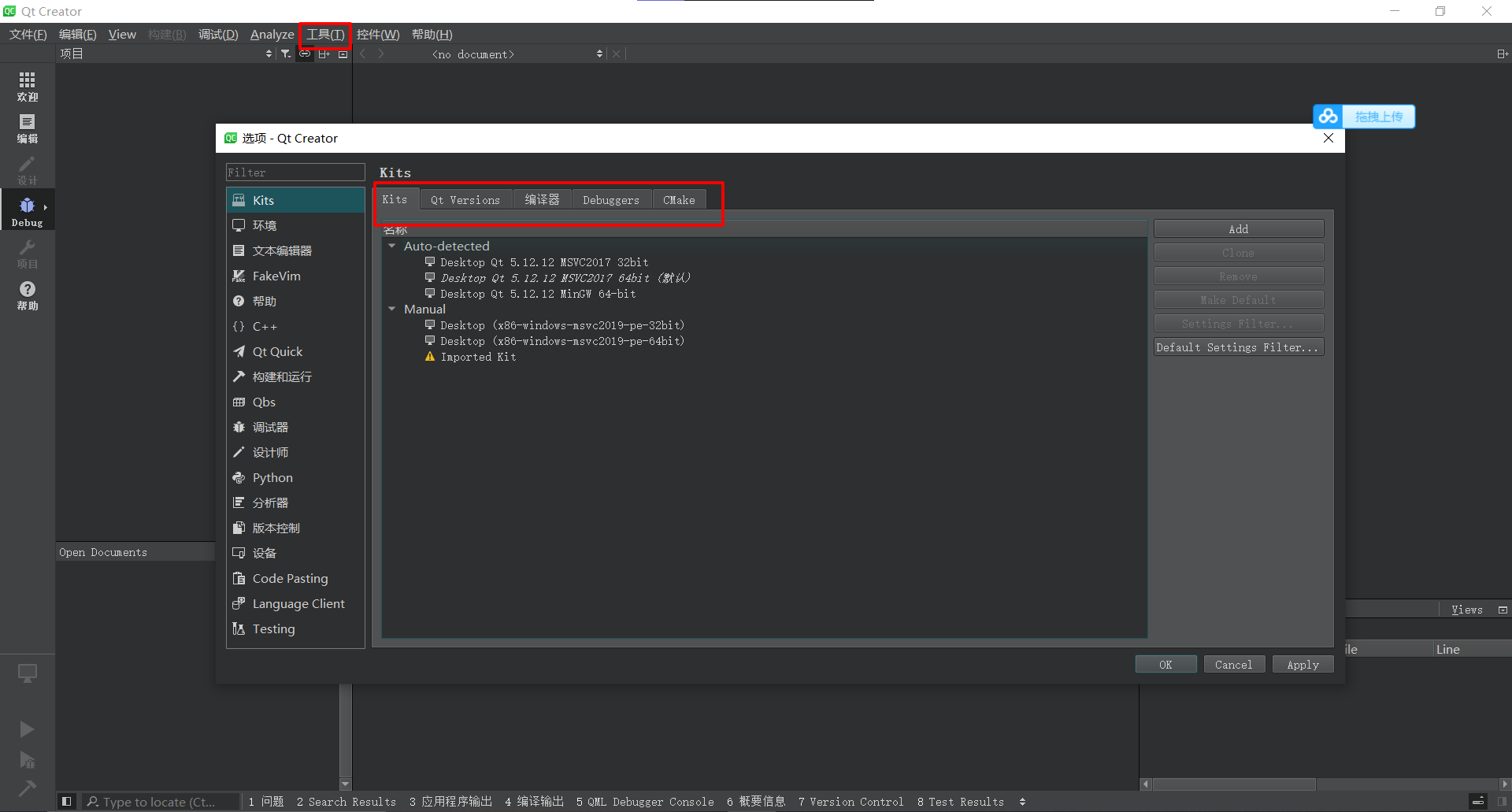Click the split project pane icon
Viewport: 1512px width, 812px height.
pyautogui.click(x=324, y=54)
